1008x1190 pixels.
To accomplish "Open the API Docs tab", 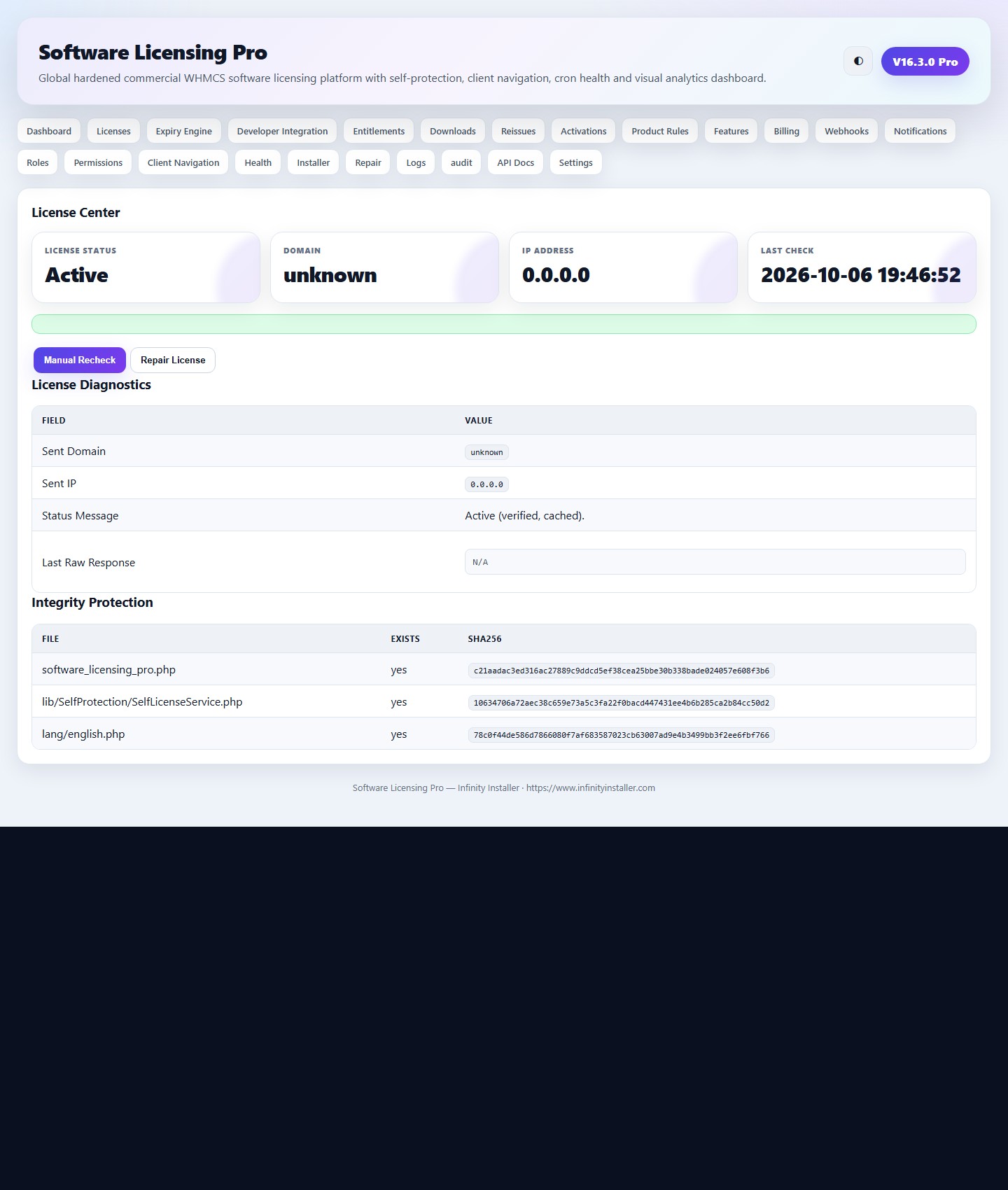I will tap(516, 162).
